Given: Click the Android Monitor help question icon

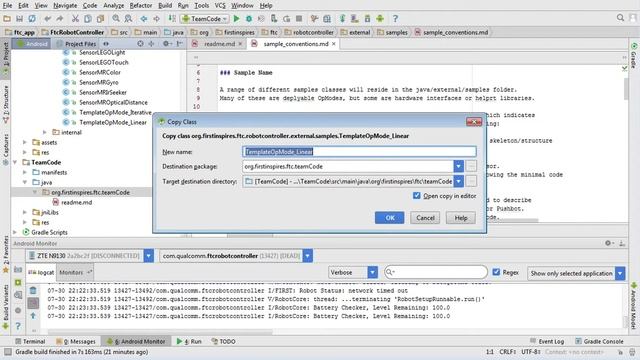Looking at the screenshot, I should point(18,326).
